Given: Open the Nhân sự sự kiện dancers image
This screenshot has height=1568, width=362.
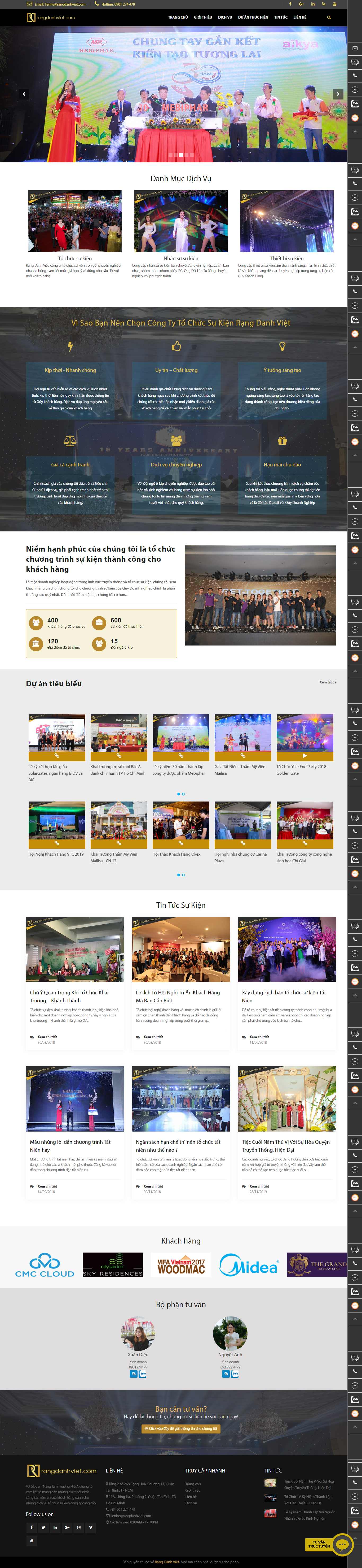Looking at the screenshot, I should pyautogui.click(x=181, y=220).
